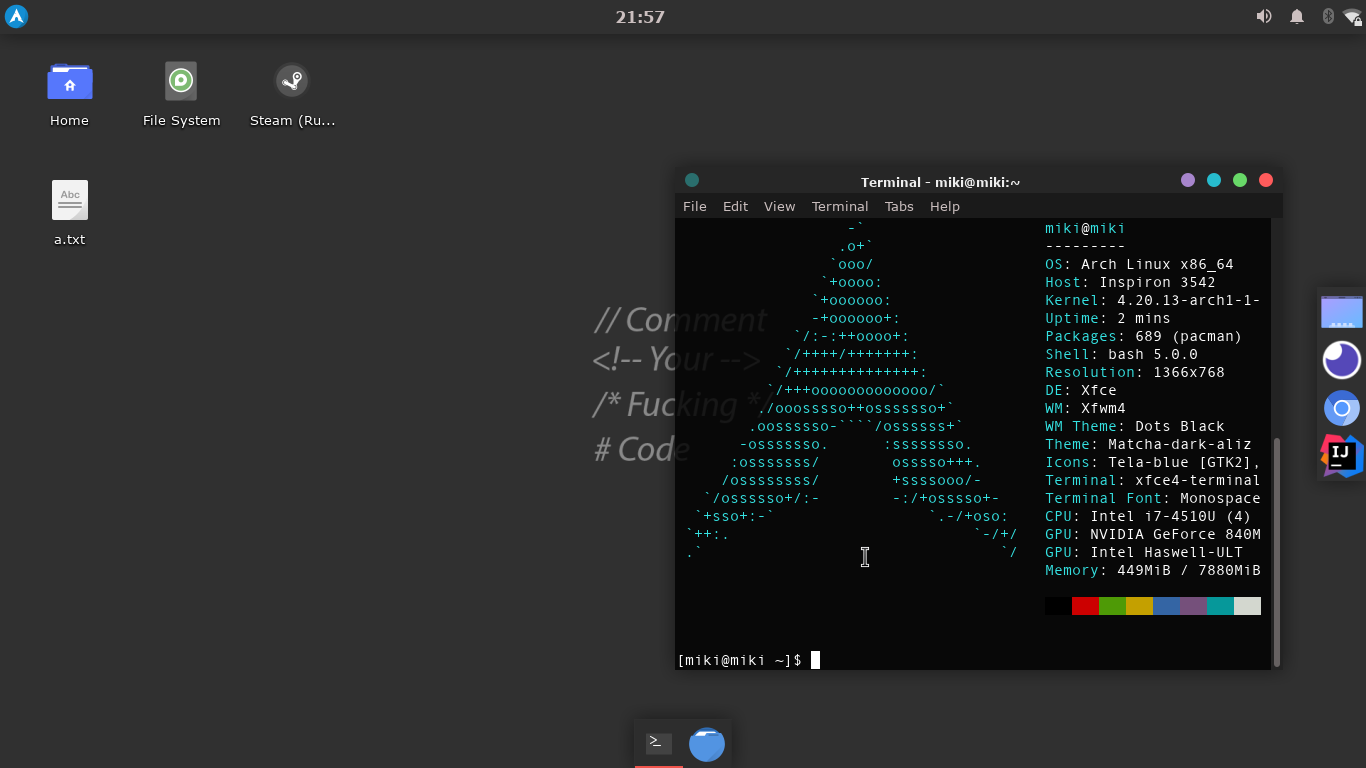
Task: Click the 'DE: Xfce' line
Action: (1081, 390)
